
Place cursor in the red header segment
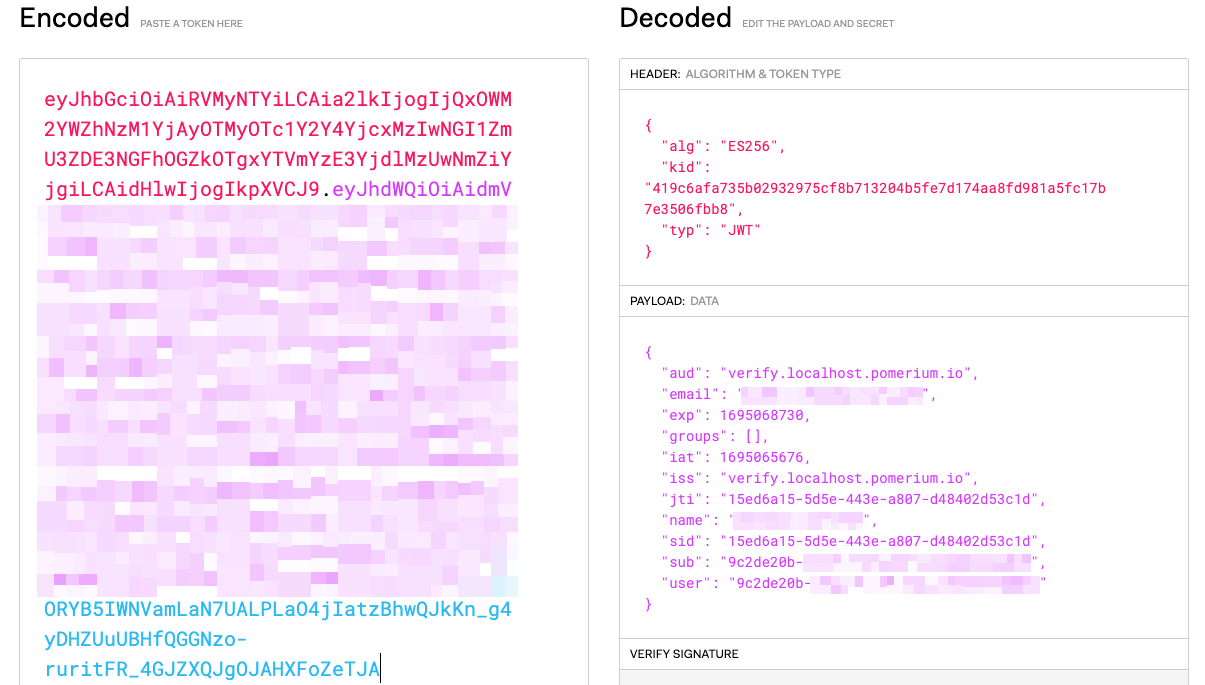coord(200,130)
